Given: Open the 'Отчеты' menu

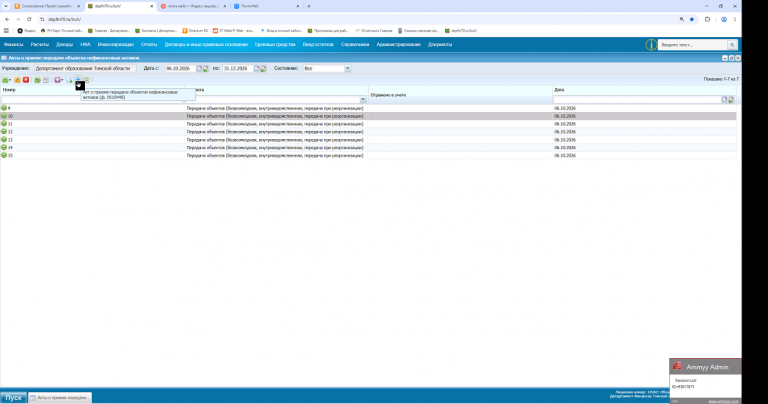Looking at the screenshot, I should (x=149, y=45).
